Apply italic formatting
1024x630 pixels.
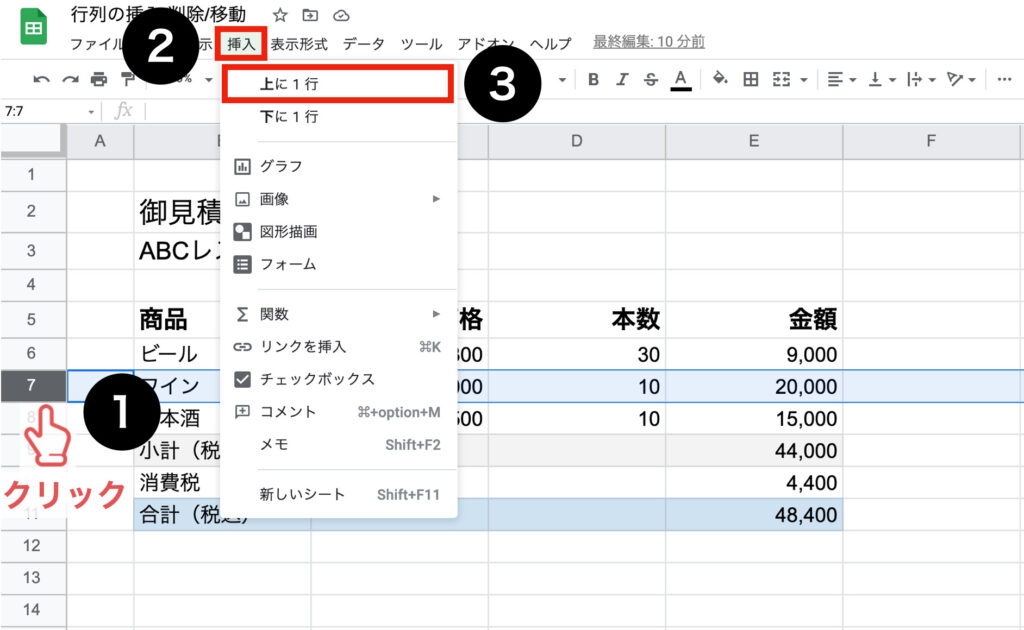pyautogui.click(x=622, y=80)
